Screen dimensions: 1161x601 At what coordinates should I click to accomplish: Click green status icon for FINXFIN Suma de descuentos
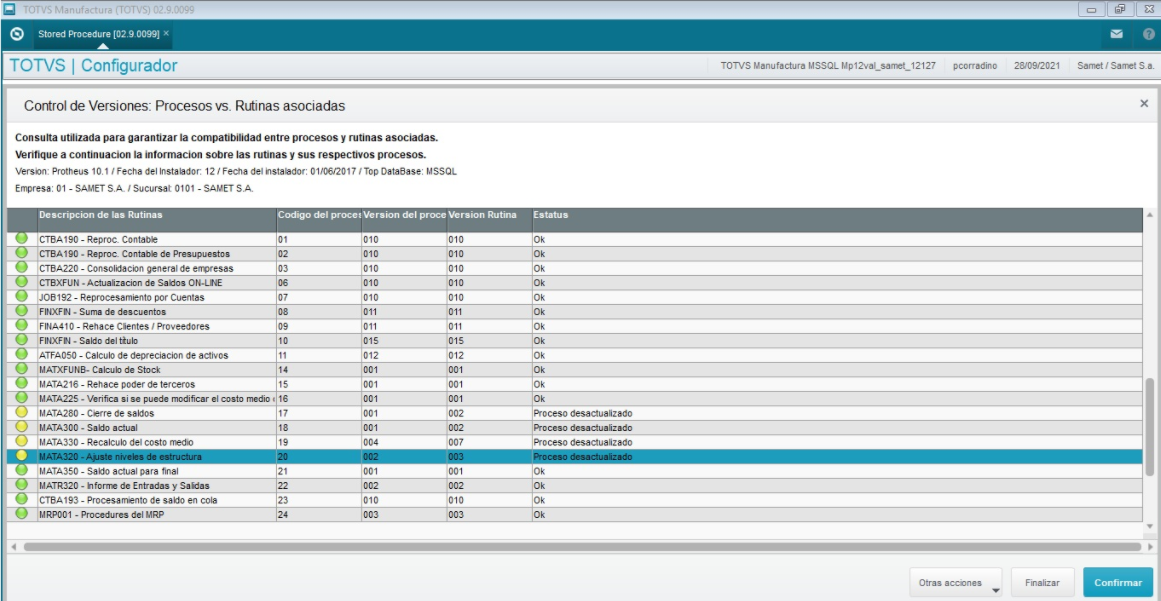(21, 311)
